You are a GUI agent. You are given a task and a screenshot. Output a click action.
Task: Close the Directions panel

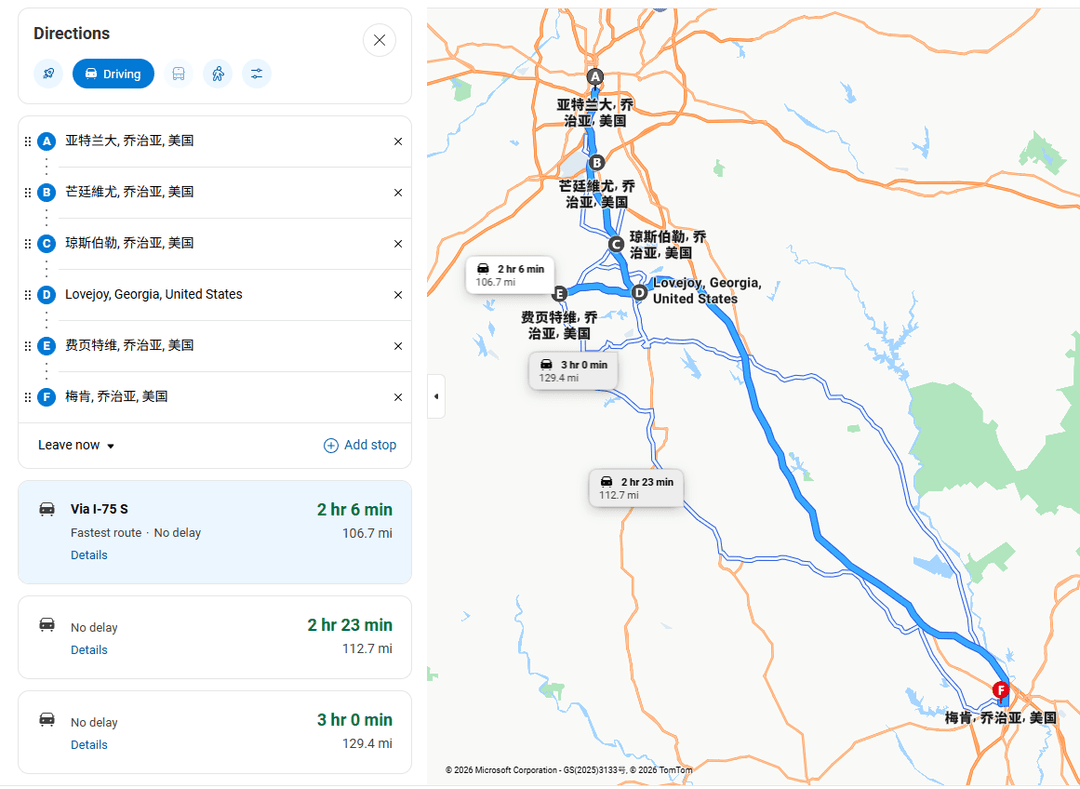click(x=379, y=40)
